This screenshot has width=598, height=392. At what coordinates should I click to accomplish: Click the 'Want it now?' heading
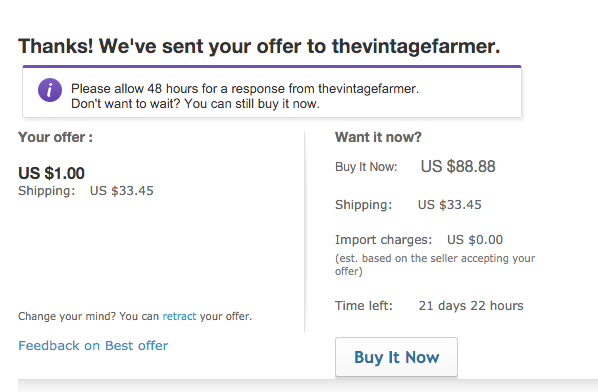[x=378, y=137]
